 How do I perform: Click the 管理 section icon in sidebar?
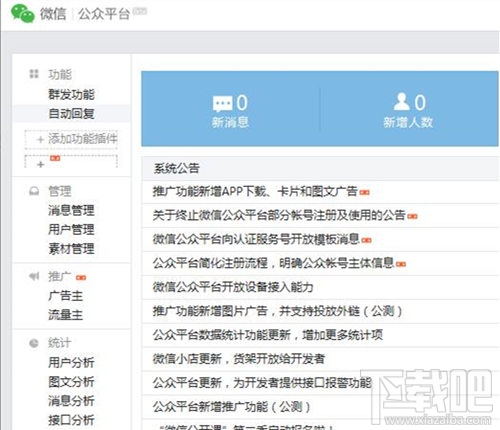click(x=34, y=191)
